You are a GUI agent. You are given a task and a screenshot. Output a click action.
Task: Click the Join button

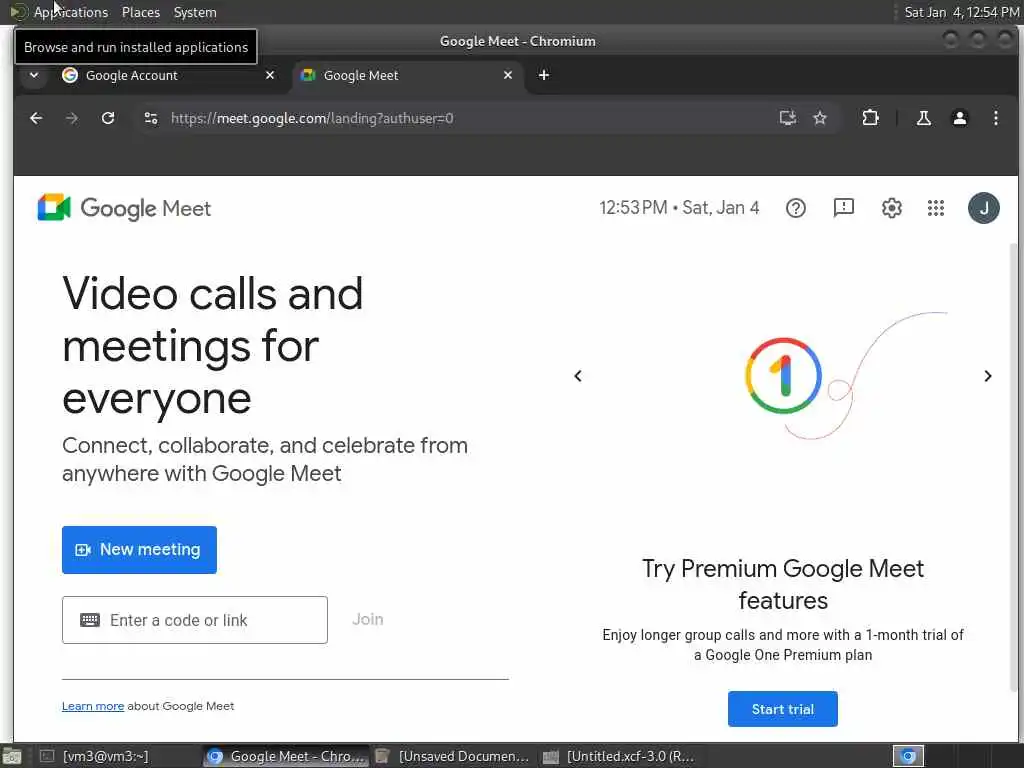pyautogui.click(x=368, y=619)
